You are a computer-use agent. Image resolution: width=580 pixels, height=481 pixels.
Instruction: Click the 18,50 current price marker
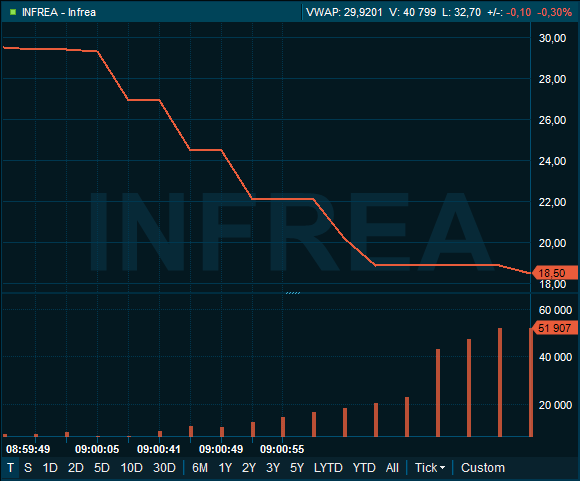pyautogui.click(x=554, y=273)
